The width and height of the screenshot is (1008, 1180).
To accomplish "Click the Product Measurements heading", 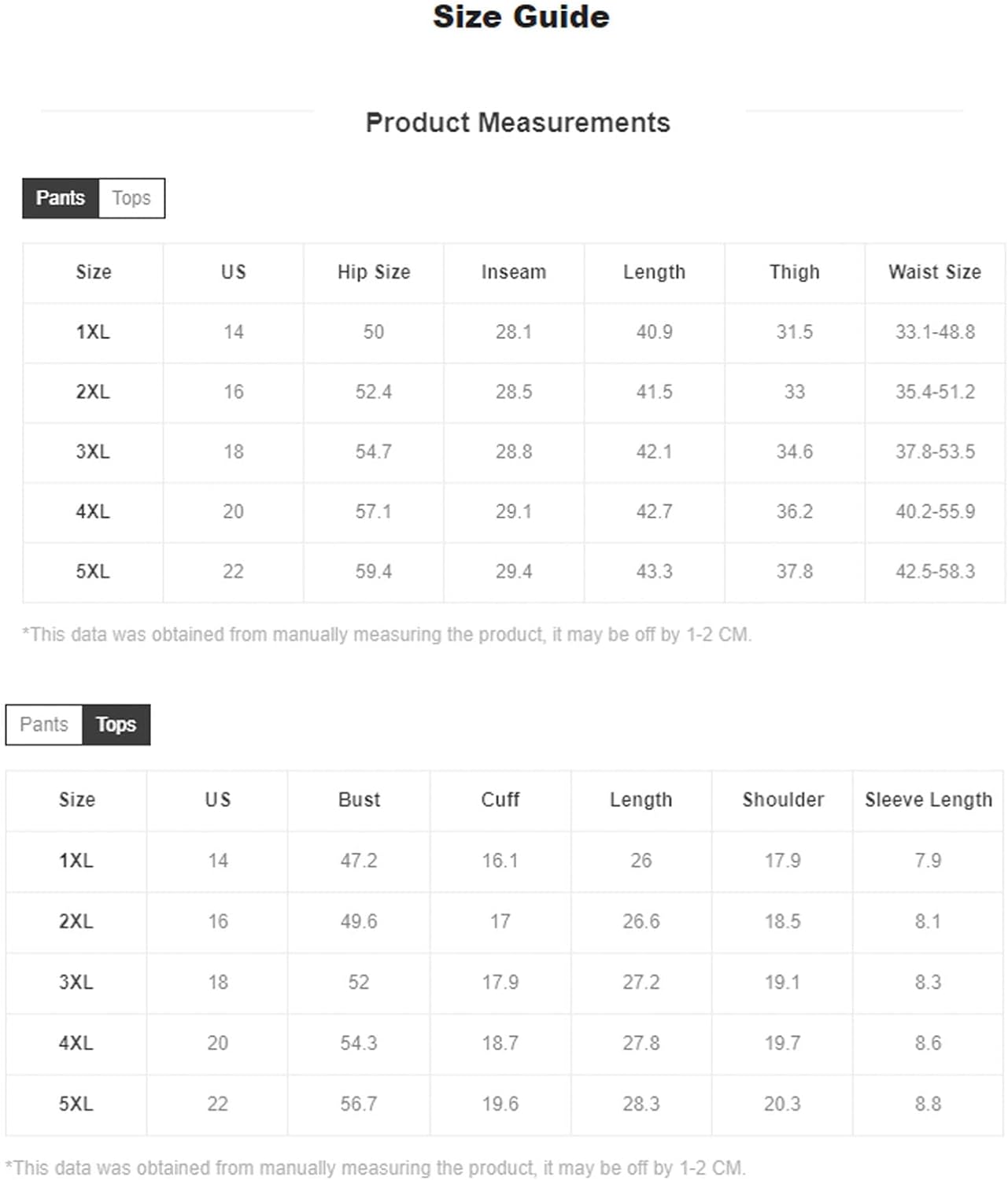I will (518, 123).
